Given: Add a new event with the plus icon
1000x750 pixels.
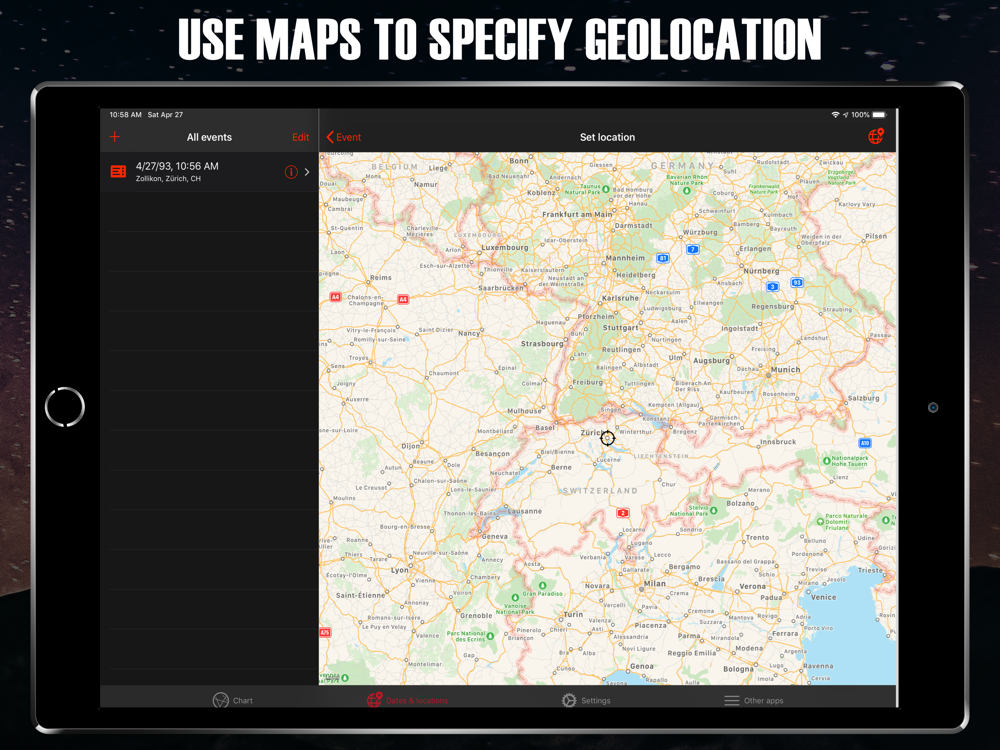Looking at the screenshot, I should 115,136.
